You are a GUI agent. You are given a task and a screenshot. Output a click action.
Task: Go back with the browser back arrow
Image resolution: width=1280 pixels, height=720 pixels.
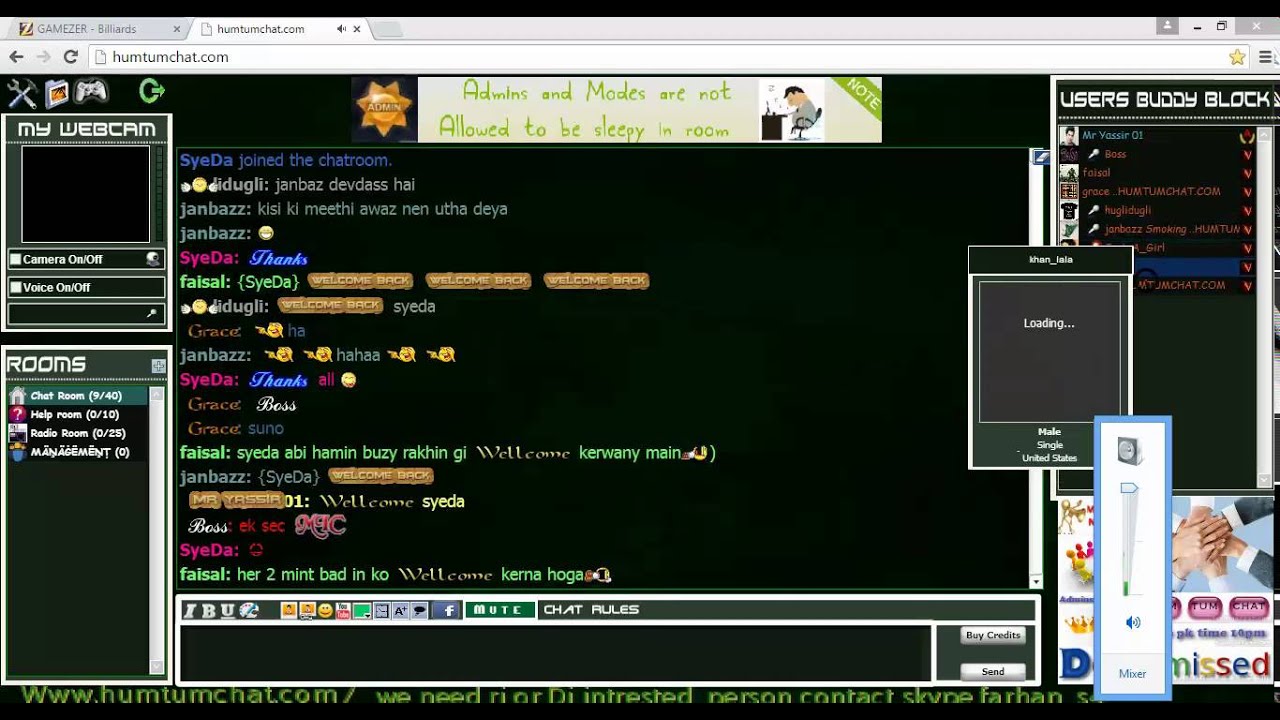tap(16, 57)
